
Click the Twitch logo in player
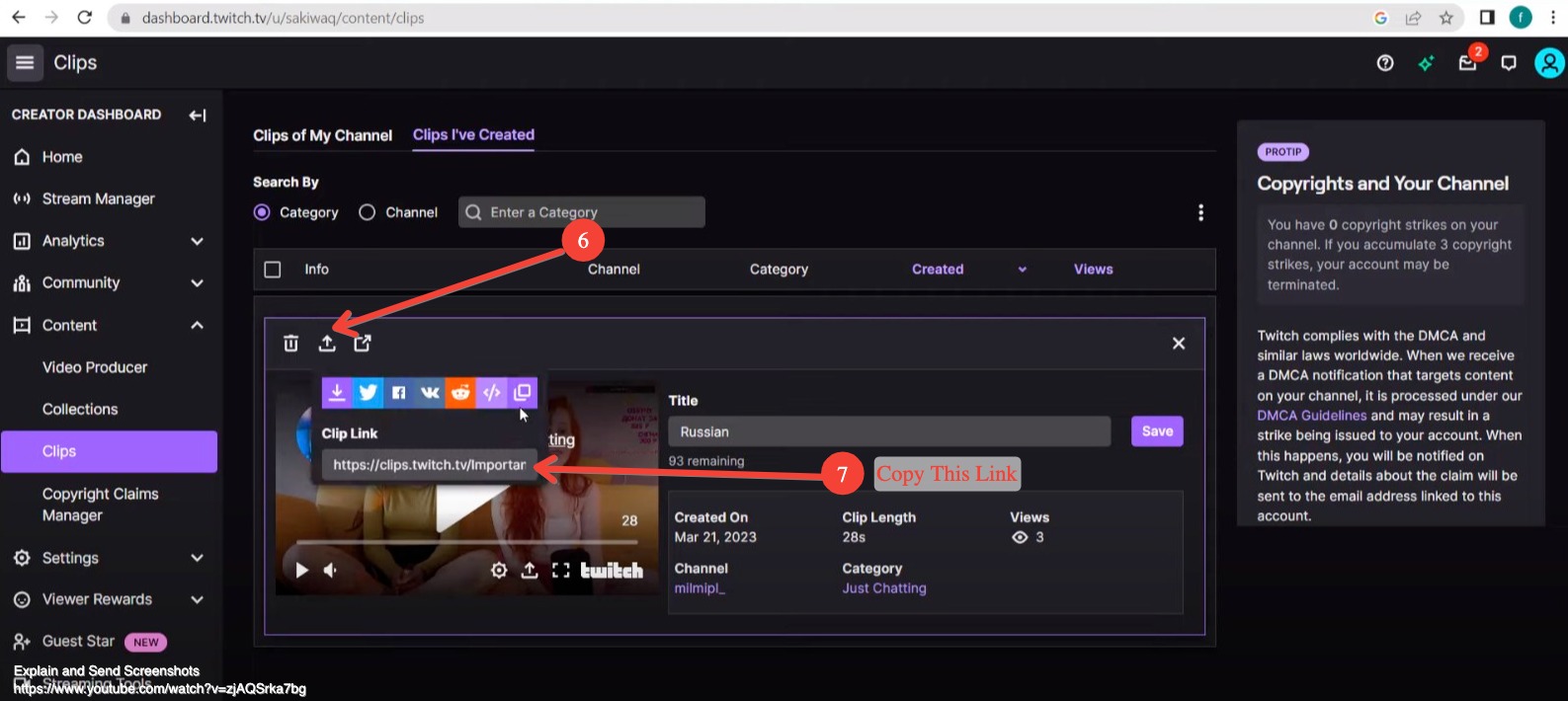tap(612, 570)
